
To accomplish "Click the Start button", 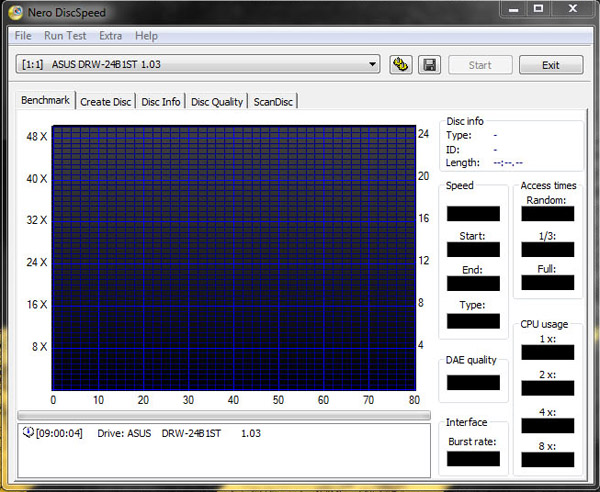I will click(480, 65).
